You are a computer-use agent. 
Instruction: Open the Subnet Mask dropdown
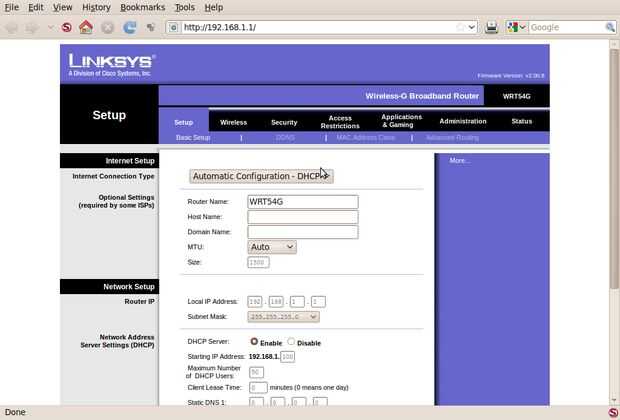(x=284, y=316)
